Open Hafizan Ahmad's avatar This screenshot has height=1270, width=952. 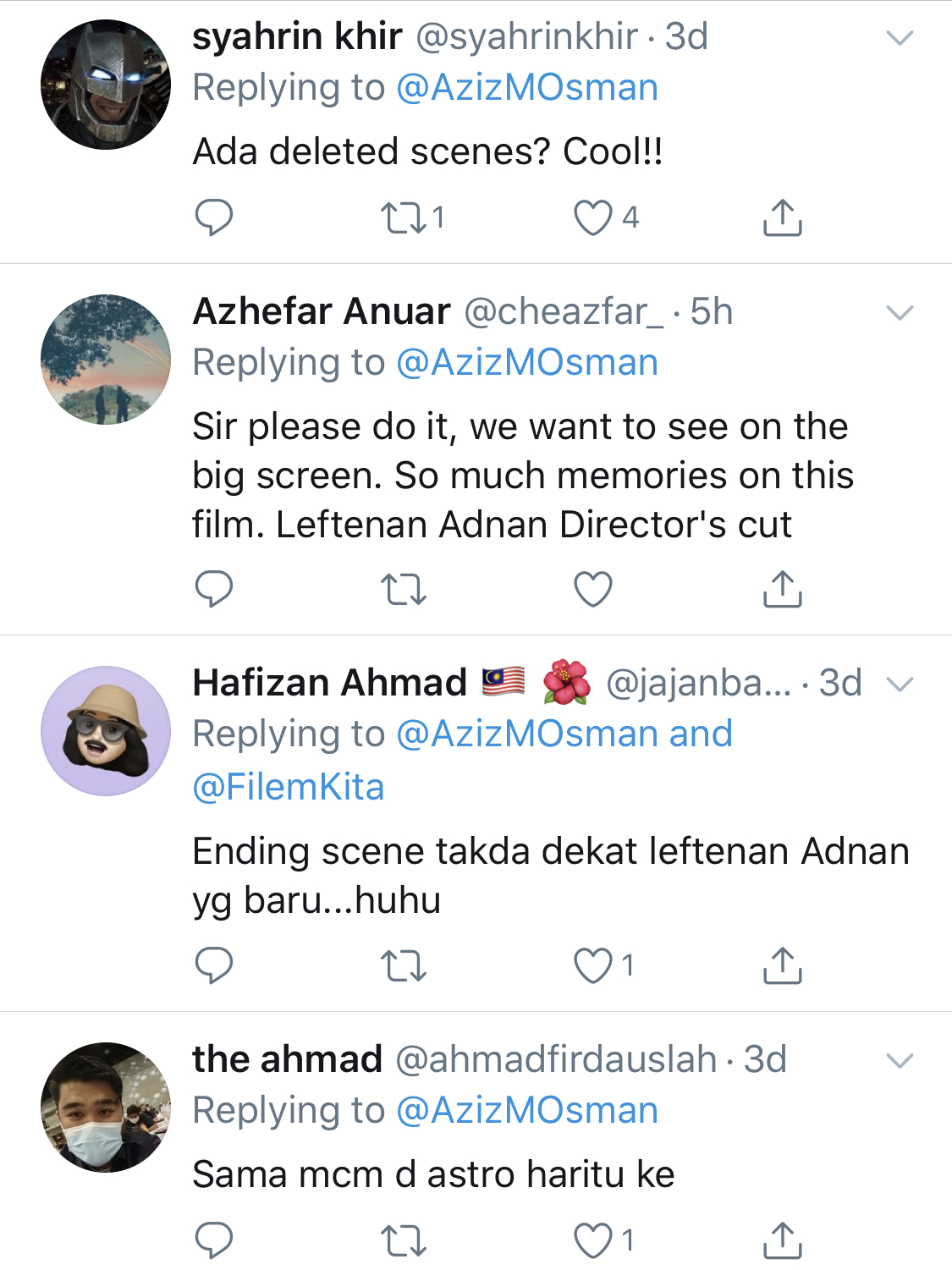point(106,731)
